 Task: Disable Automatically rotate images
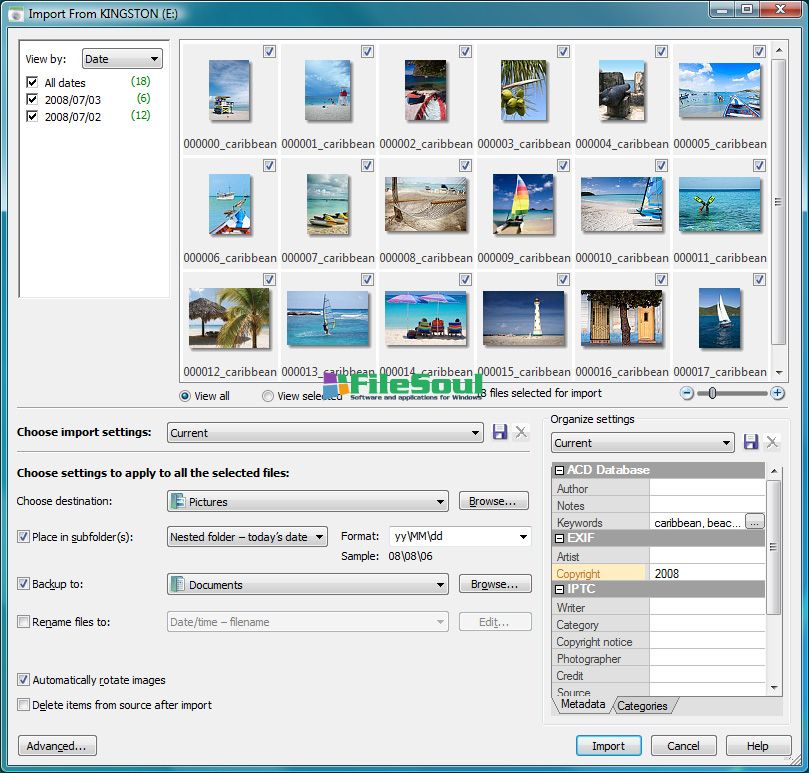[x=24, y=680]
